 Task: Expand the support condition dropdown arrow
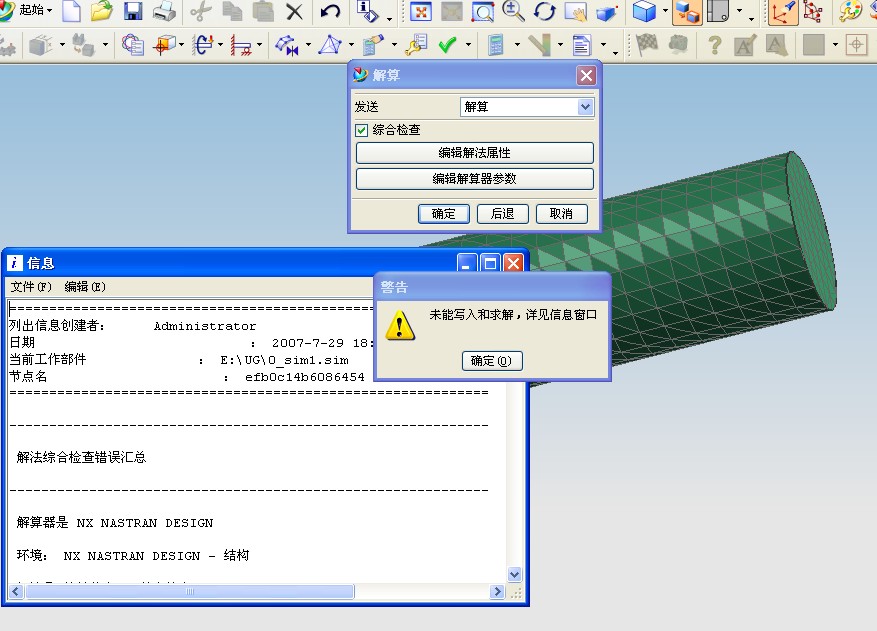259,45
